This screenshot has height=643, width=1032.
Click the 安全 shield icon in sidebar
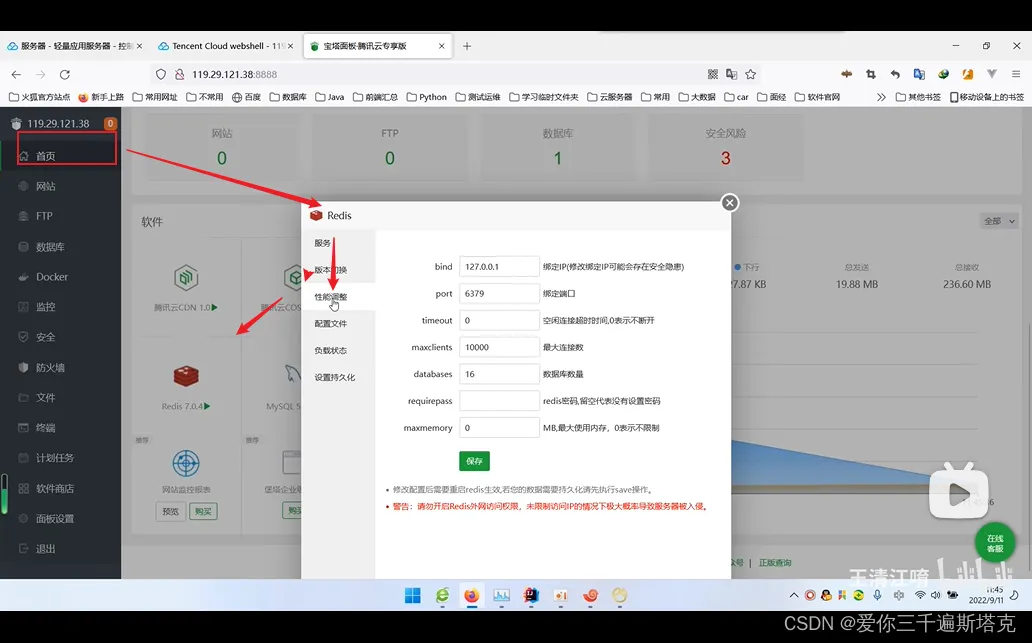point(24,337)
